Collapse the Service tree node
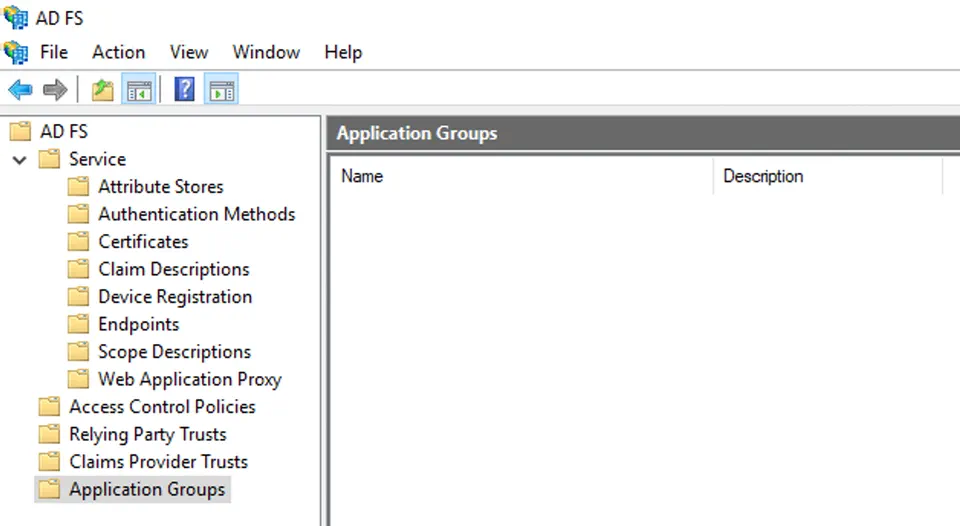The image size is (960, 526). click(20, 160)
